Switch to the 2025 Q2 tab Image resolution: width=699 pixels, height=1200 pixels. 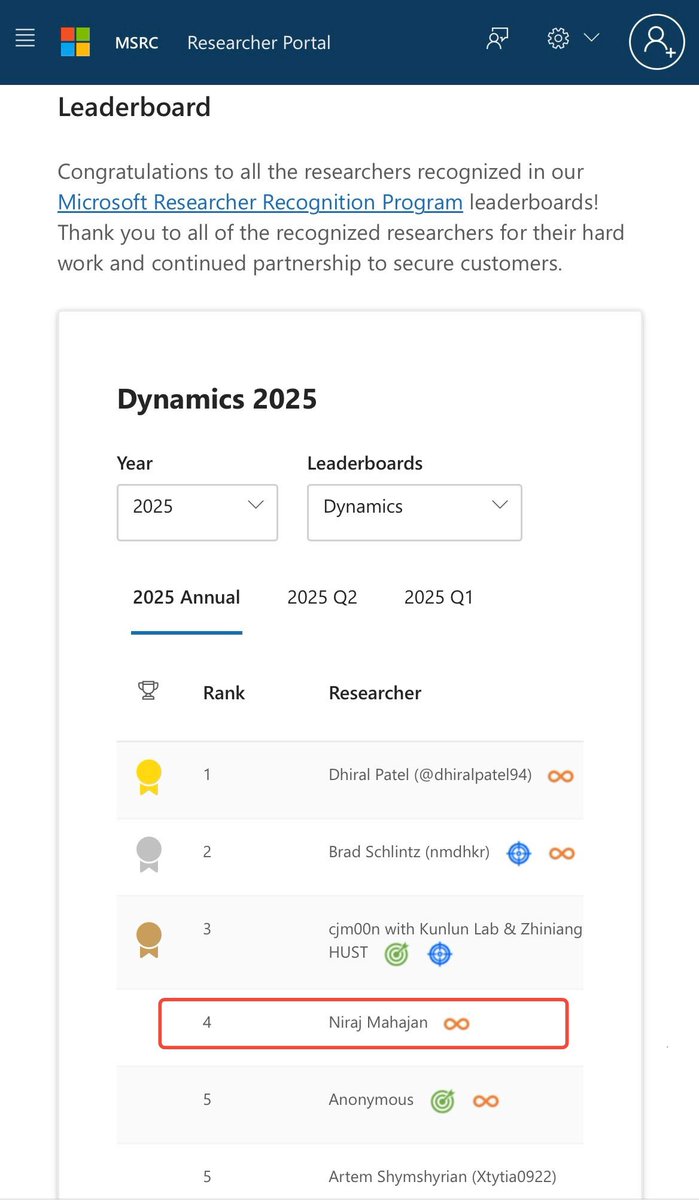coord(322,598)
